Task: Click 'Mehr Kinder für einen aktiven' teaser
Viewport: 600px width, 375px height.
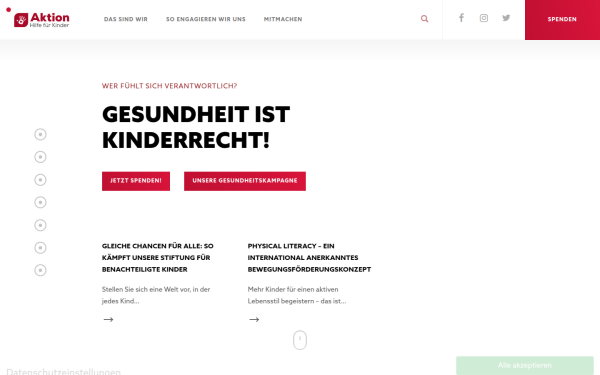Action: tap(297, 295)
